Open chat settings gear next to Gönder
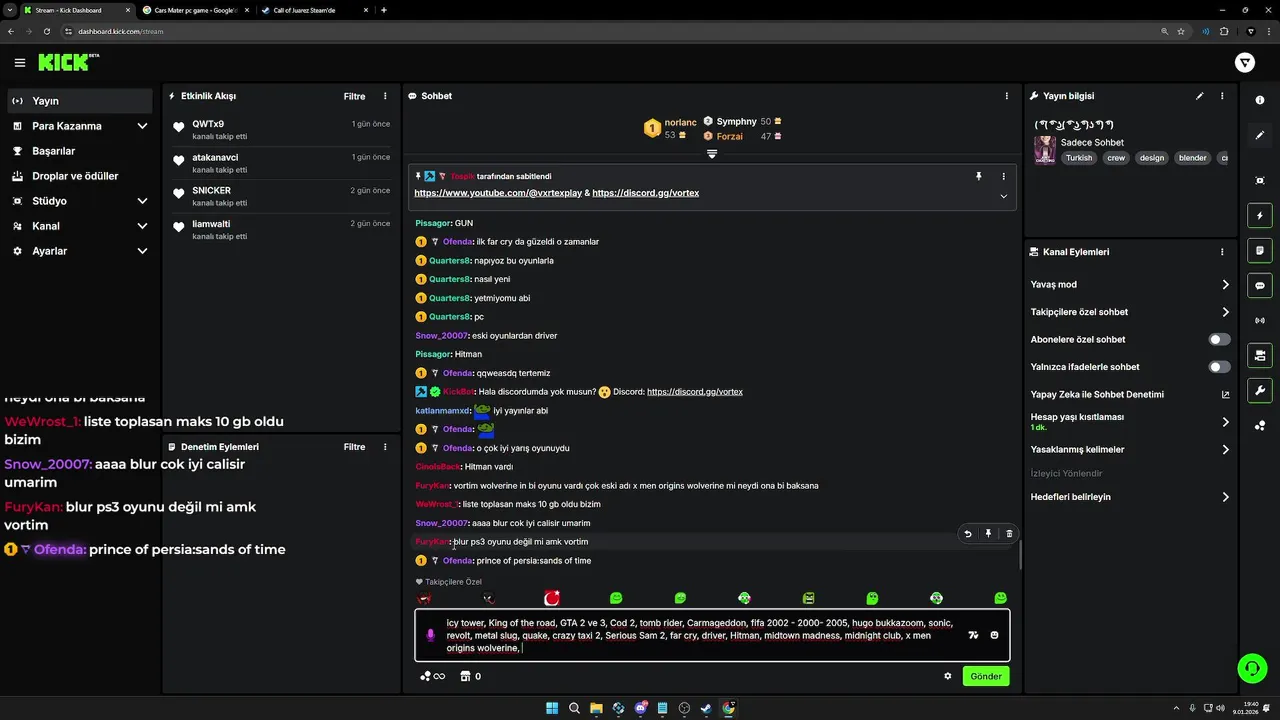This screenshot has width=1280, height=720. tap(948, 676)
